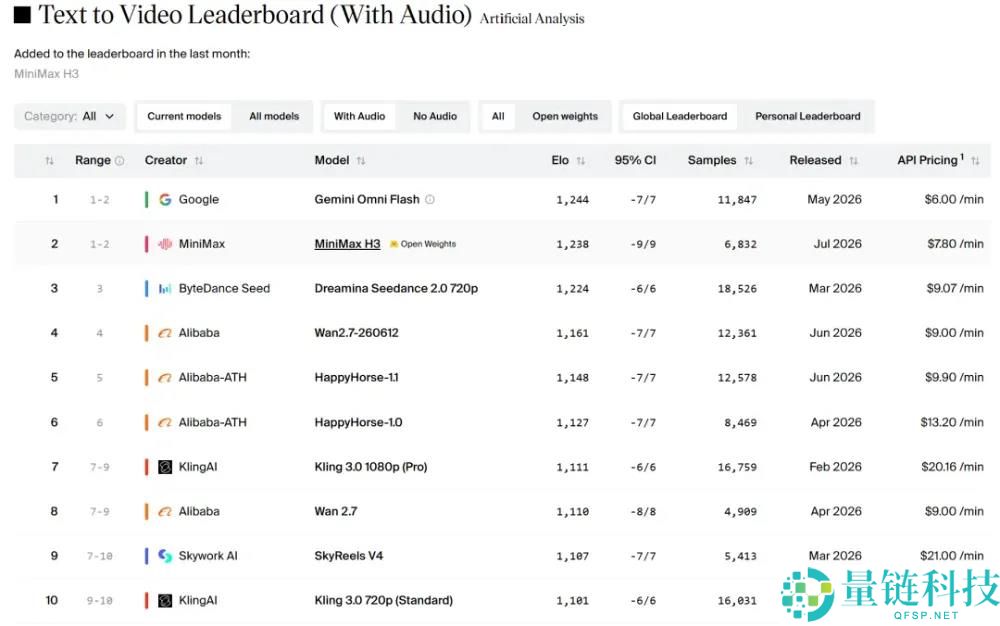Click the $13.20 /min price

pyautogui.click(x=952, y=422)
